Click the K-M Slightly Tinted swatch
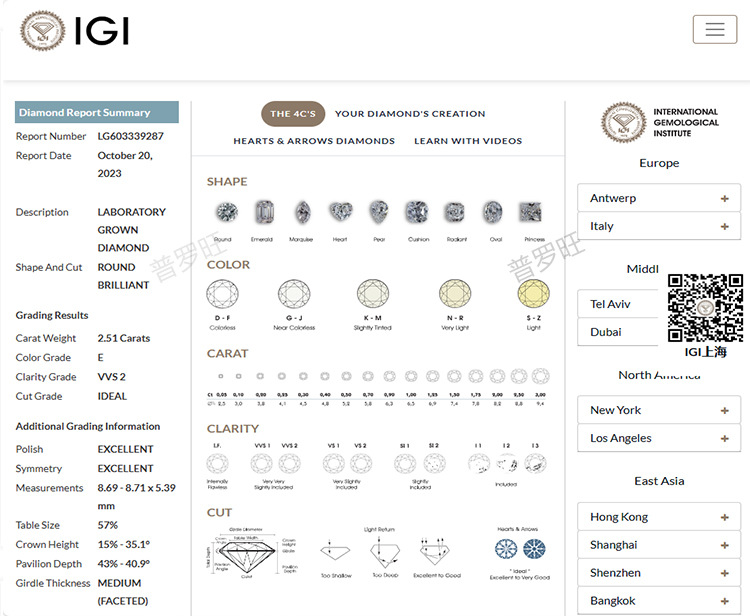 [x=373, y=293]
